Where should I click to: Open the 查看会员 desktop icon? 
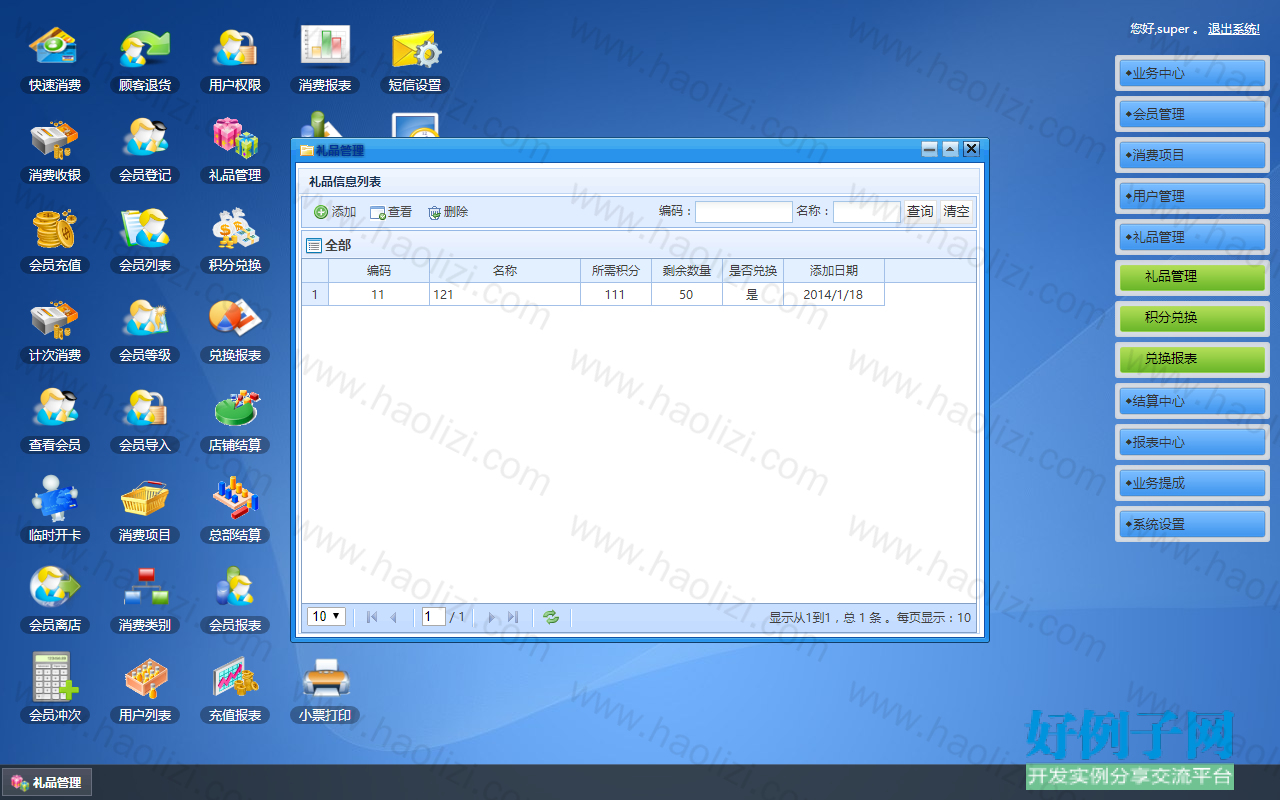click(x=55, y=420)
